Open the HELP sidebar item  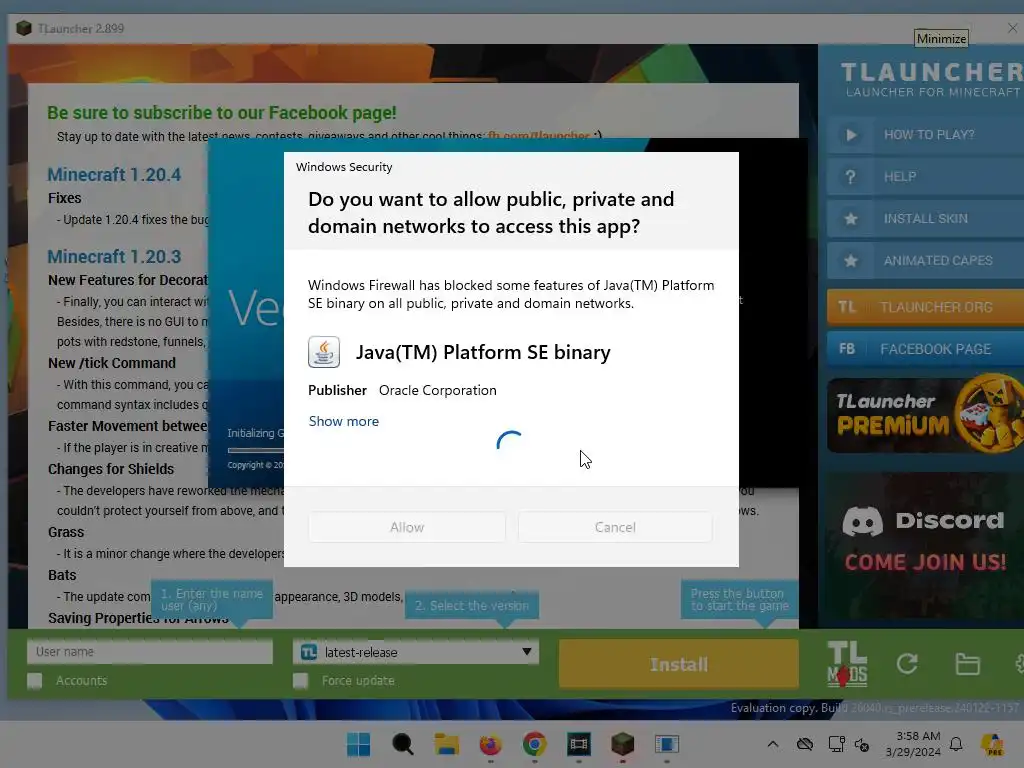(x=925, y=177)
